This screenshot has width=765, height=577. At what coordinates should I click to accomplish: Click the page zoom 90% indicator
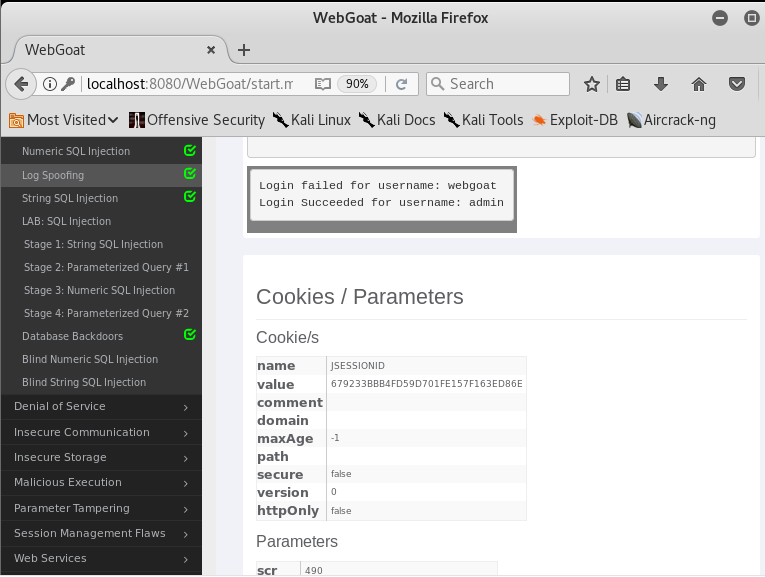358,84
